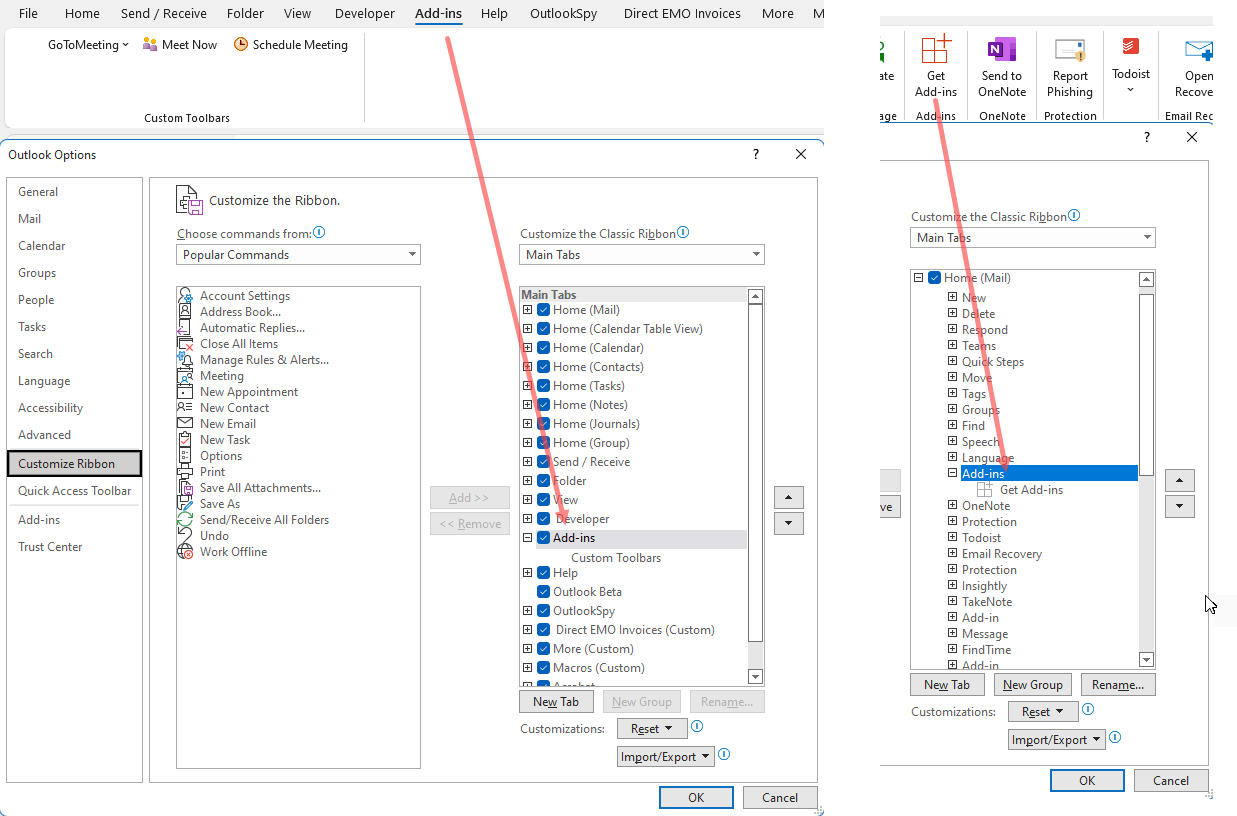Screen dimensions: 1237x816
Task: Click Report Phishing ribbon icon
Action: tap(1070, 50)
